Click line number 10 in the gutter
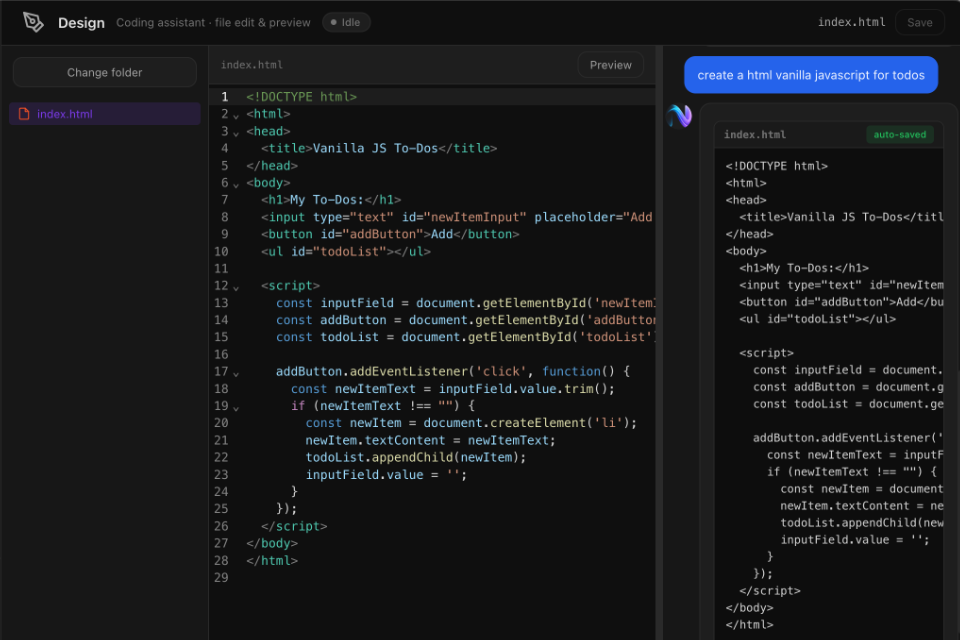Image resolution: width=960 pixels, height=640 pixels. (x=221, y=251)
